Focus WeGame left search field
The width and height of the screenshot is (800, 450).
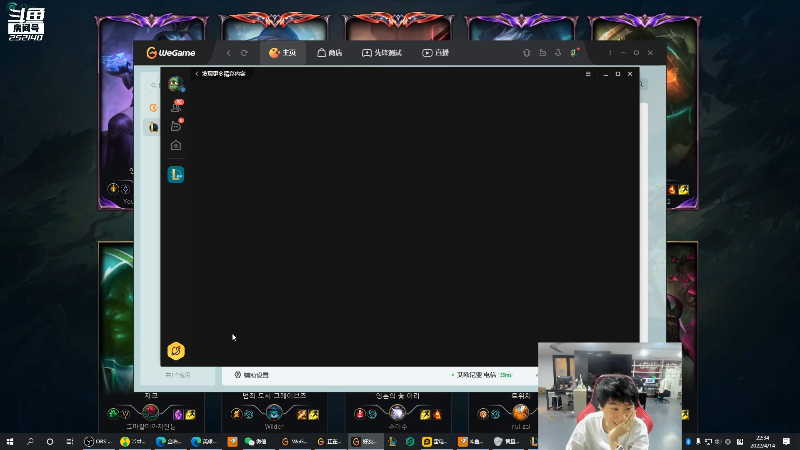[153, 85]
